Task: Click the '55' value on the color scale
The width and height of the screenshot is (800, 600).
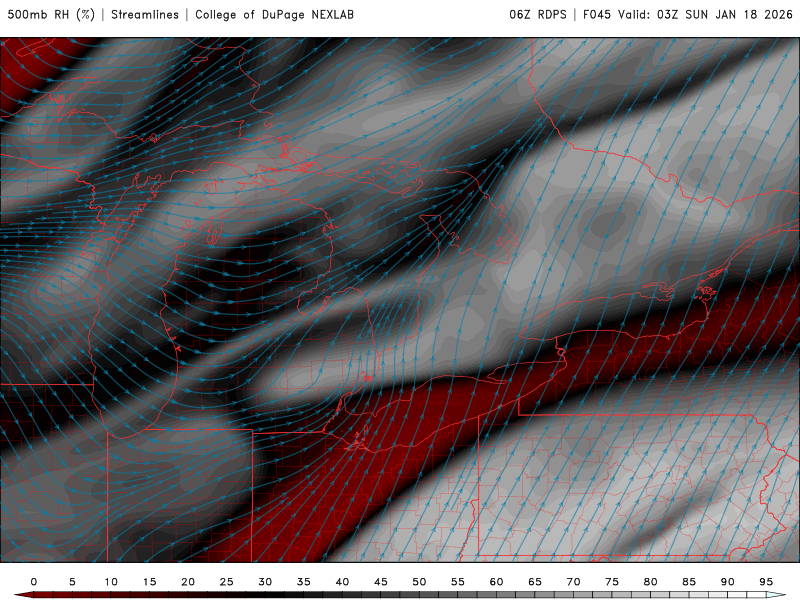Action: [x=458, y=582]
